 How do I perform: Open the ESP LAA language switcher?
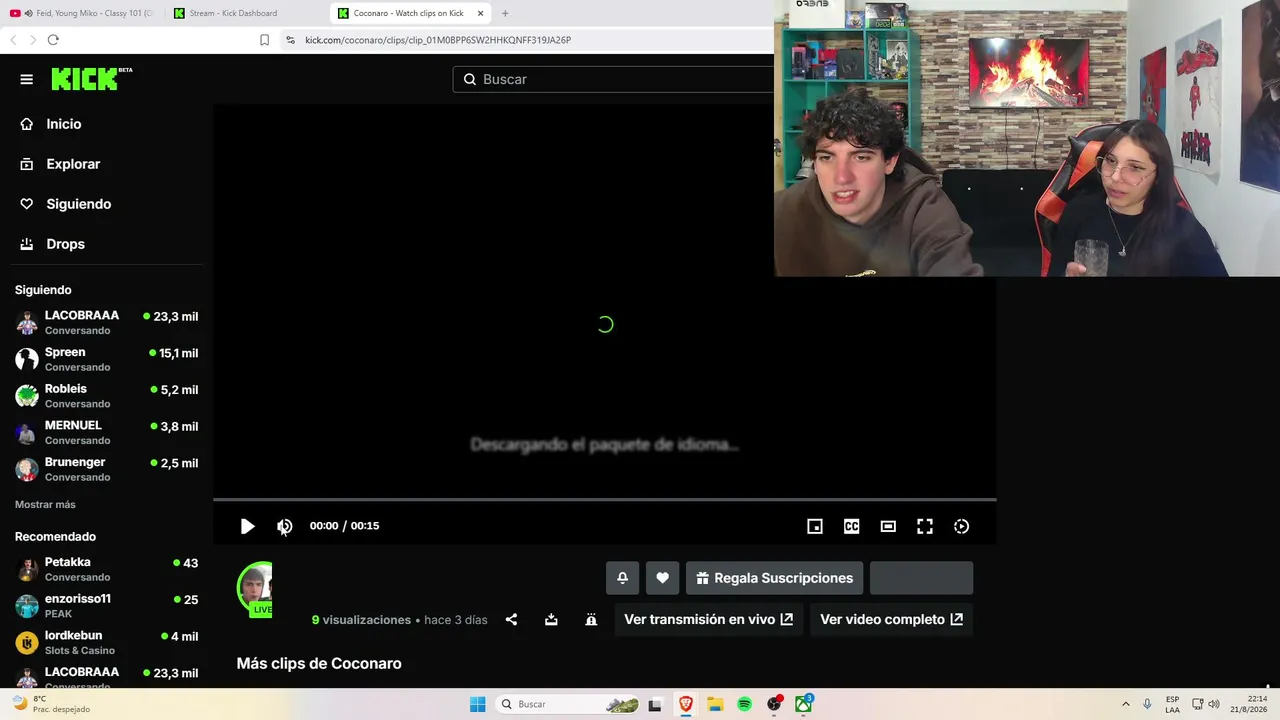click(1172, 704)
